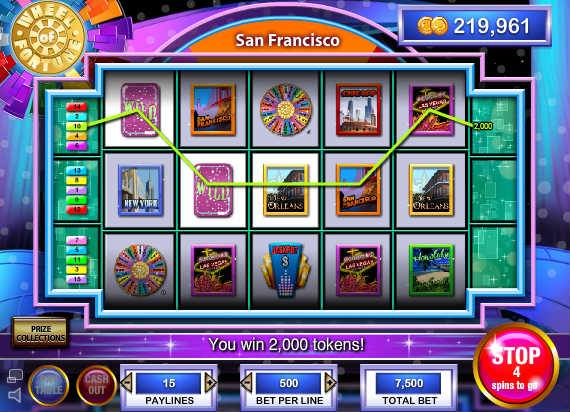
Task: Click the Honolulu beach reel symbol
Action: [431, 270]
